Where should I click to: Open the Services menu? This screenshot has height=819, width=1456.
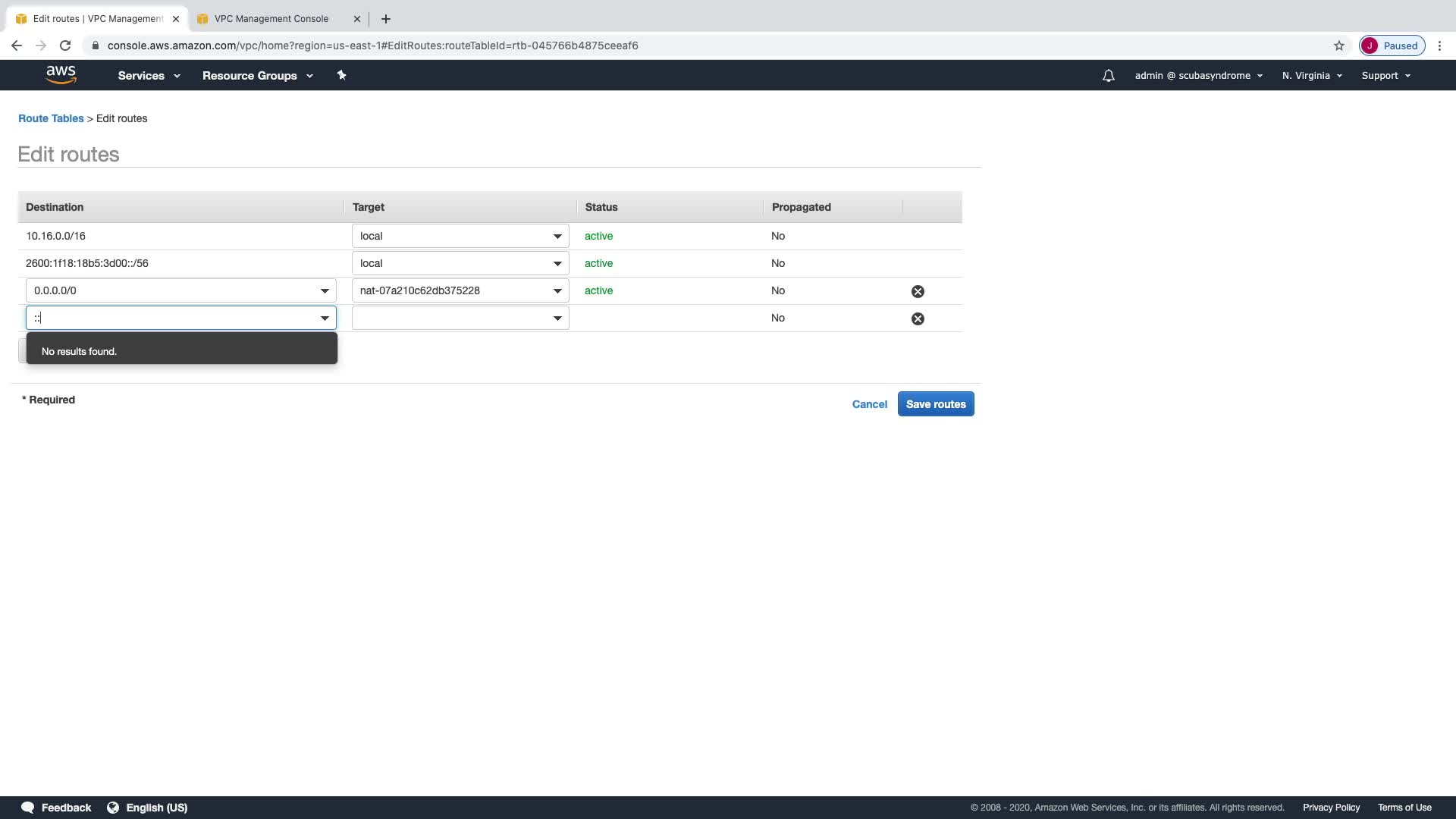pos(149,76)
